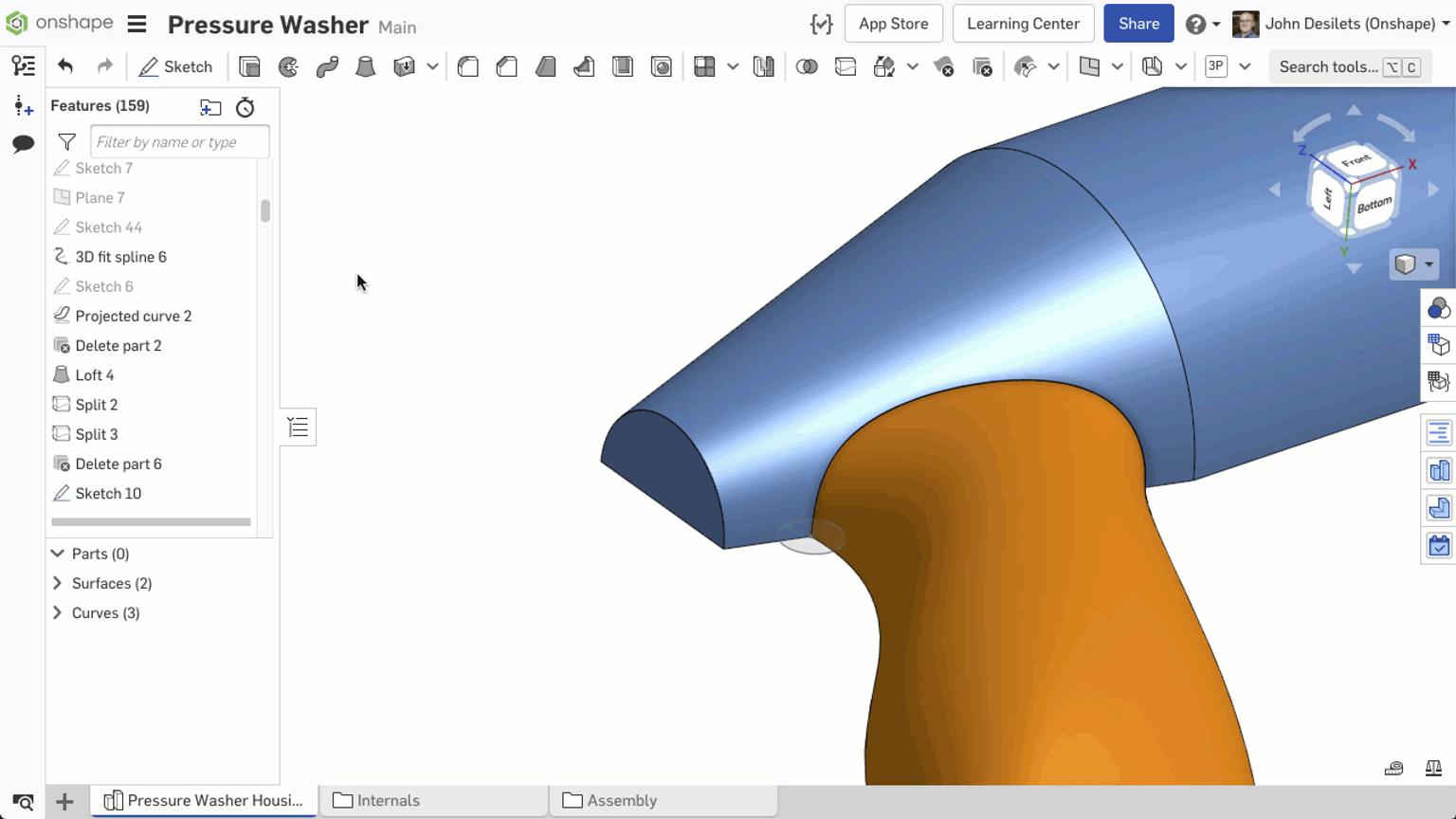
Task: Open the comments panel in the left sidebar
Action: (x=22, y=142)
